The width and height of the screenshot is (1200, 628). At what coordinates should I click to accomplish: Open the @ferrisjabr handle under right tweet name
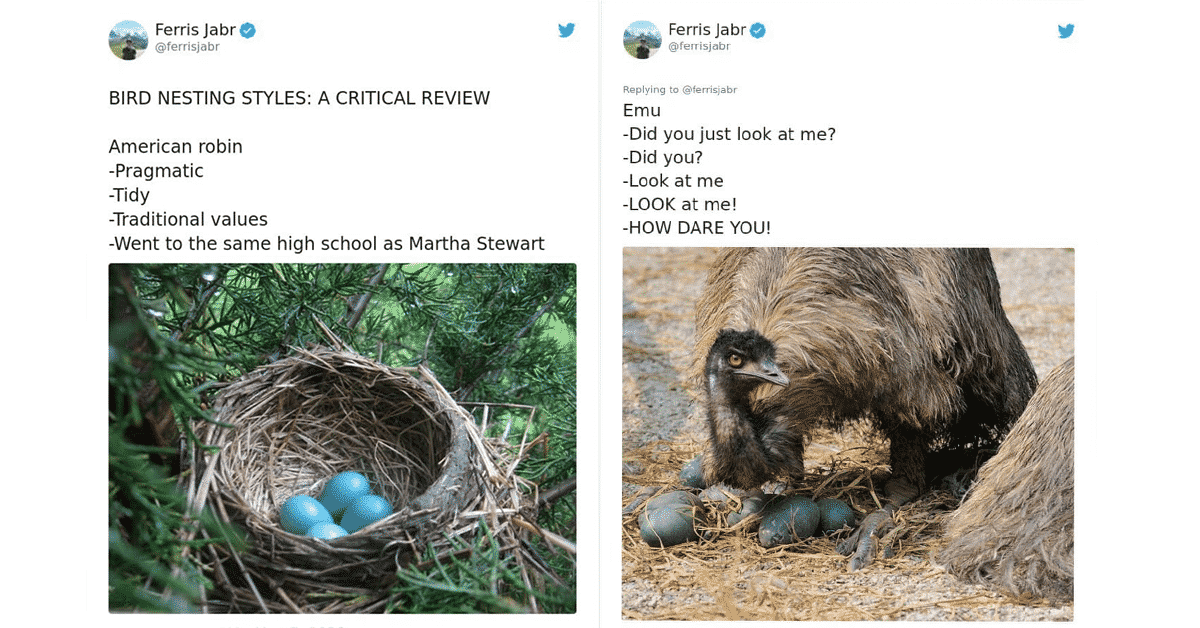[x=699, y=46]
